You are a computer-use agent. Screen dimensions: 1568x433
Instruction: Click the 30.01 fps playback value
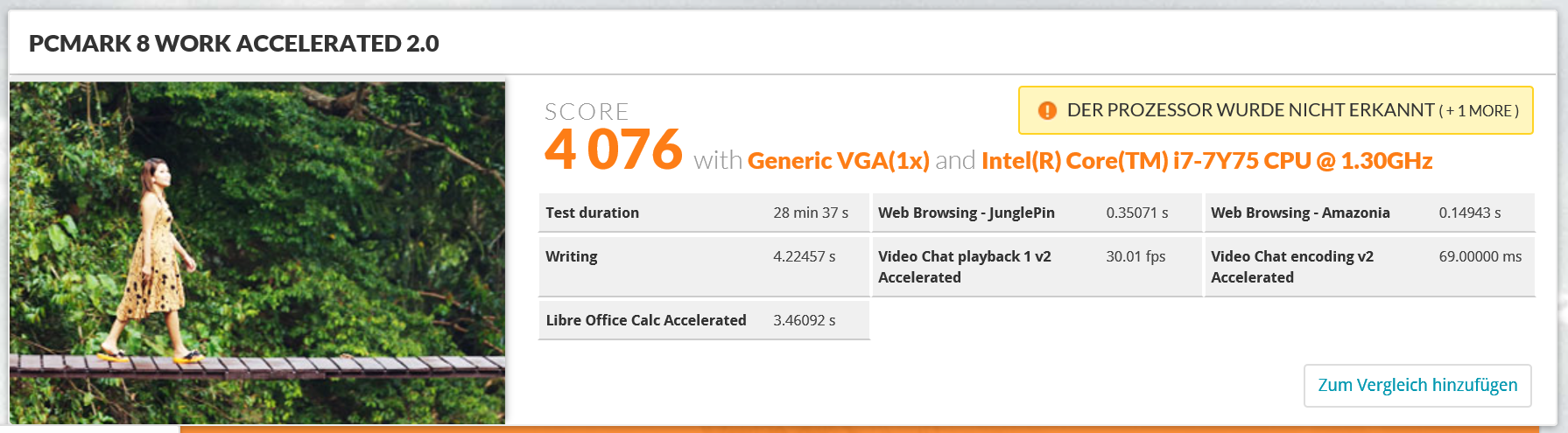[1136, 256]
